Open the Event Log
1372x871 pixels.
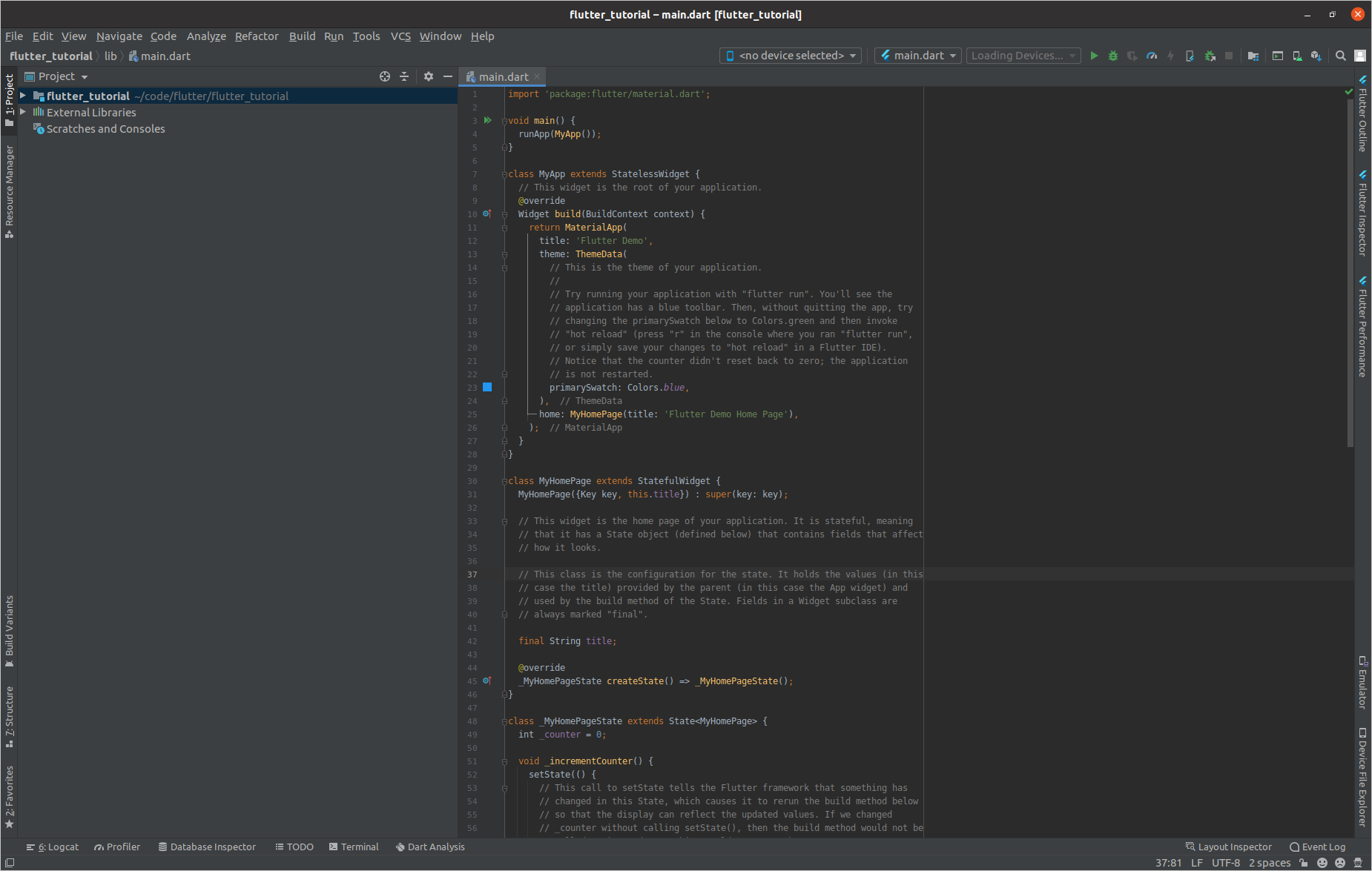[1317, 847]
